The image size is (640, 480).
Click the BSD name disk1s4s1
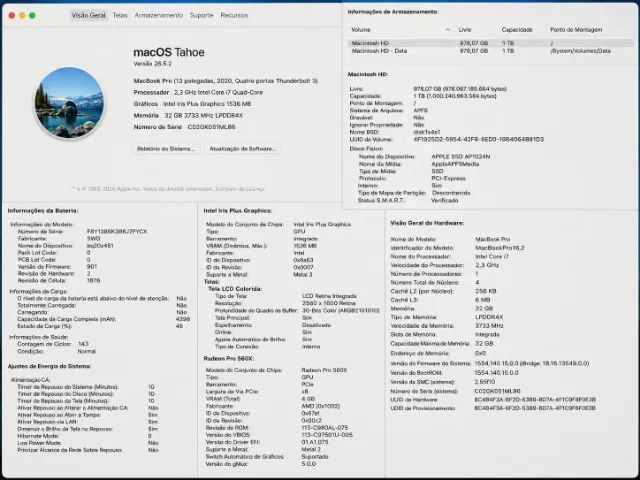pos(427,132)
